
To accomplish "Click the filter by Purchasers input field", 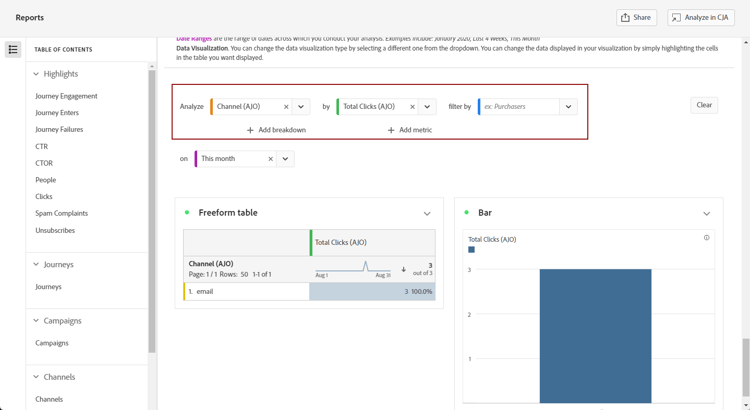I will (x=519, y=107).
